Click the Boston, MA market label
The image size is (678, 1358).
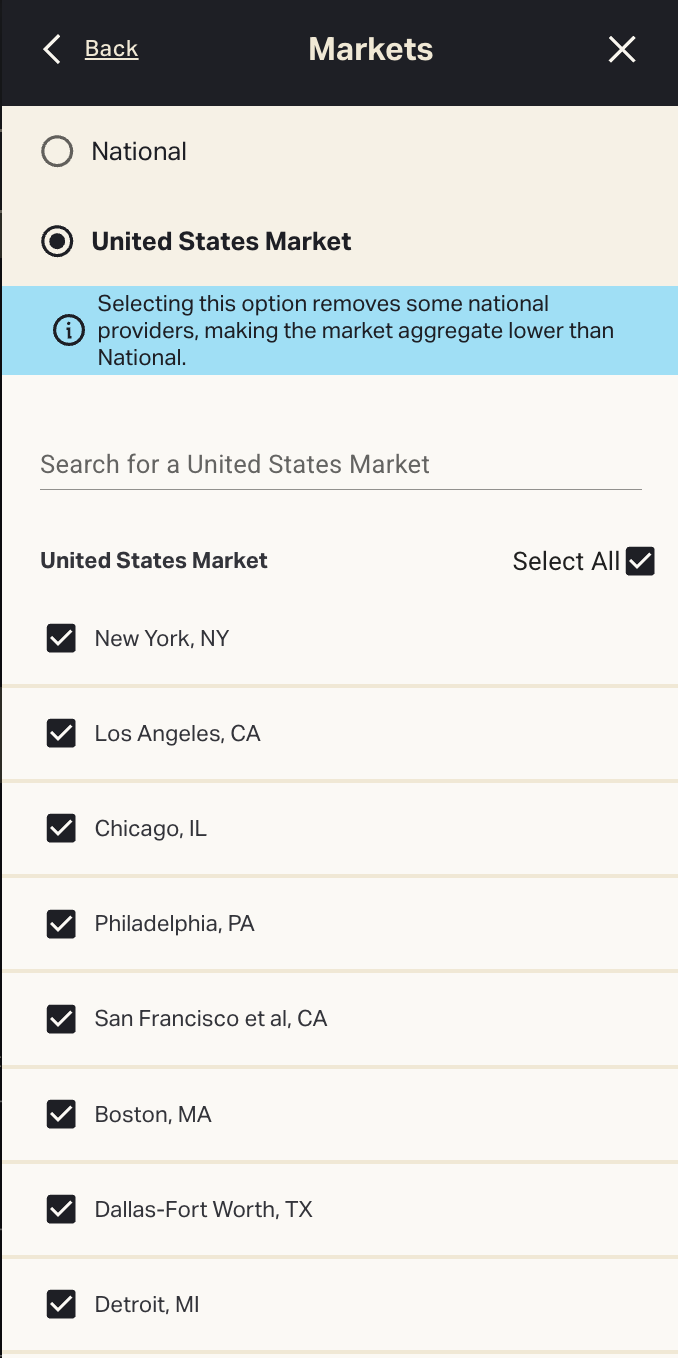pyautogui.click(x=153, y=1114)
